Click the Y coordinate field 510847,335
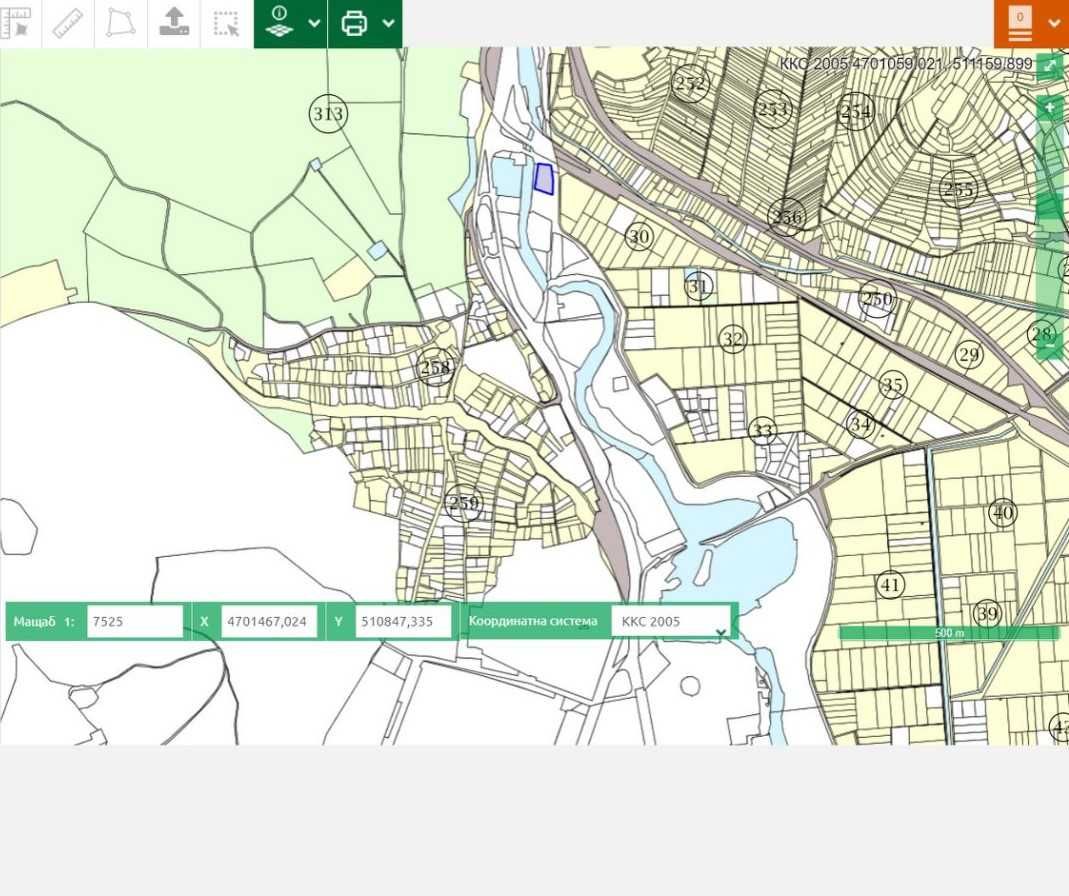This screenshot has width=1069, height=896. [x=404, y=621]
